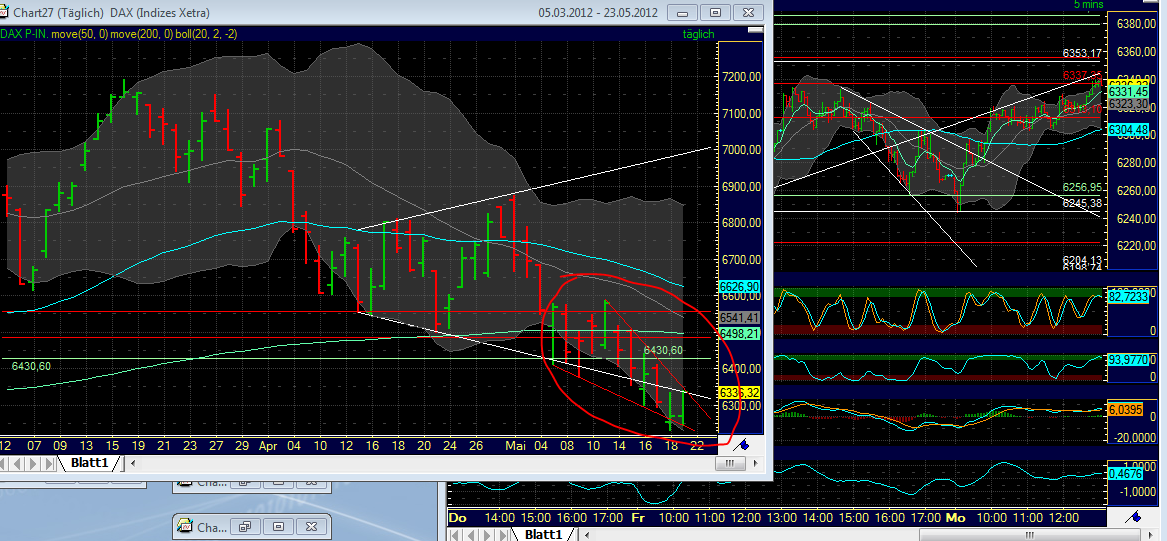Jump to last sheet in Chart27 window
The height and width of the screenshot is (541, 1167).
tap(48, 464)
